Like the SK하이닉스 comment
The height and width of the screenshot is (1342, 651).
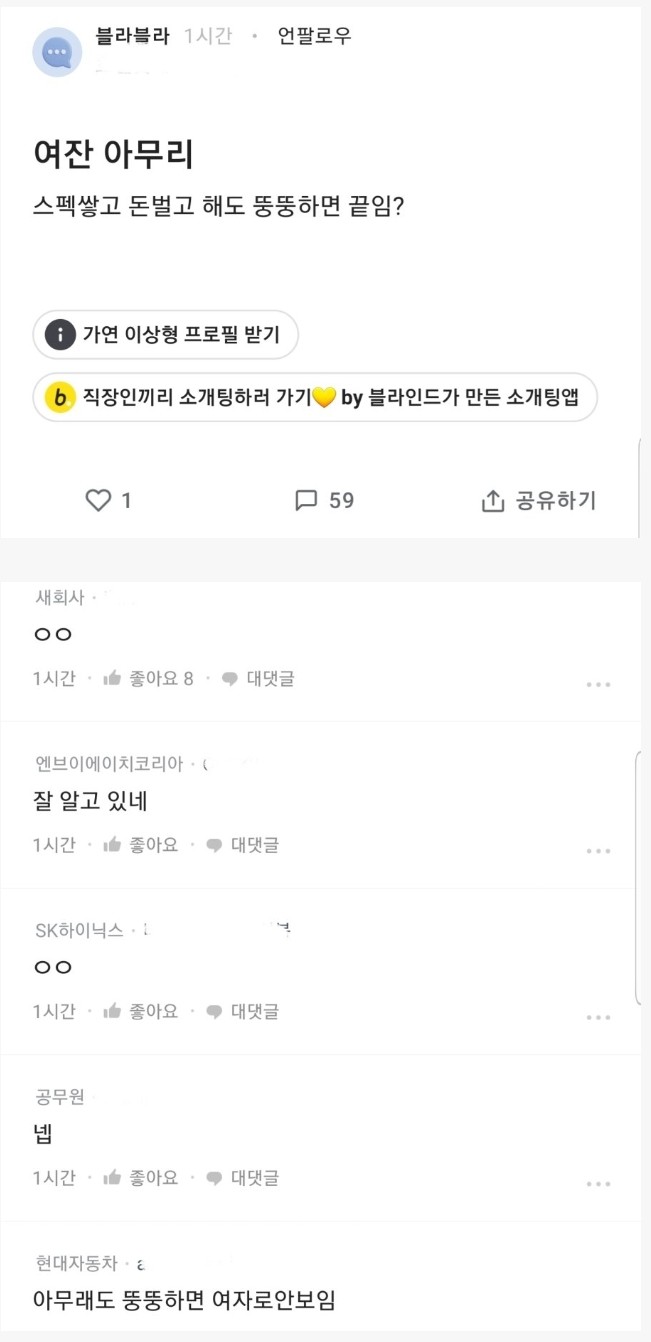pos(112,1012)
